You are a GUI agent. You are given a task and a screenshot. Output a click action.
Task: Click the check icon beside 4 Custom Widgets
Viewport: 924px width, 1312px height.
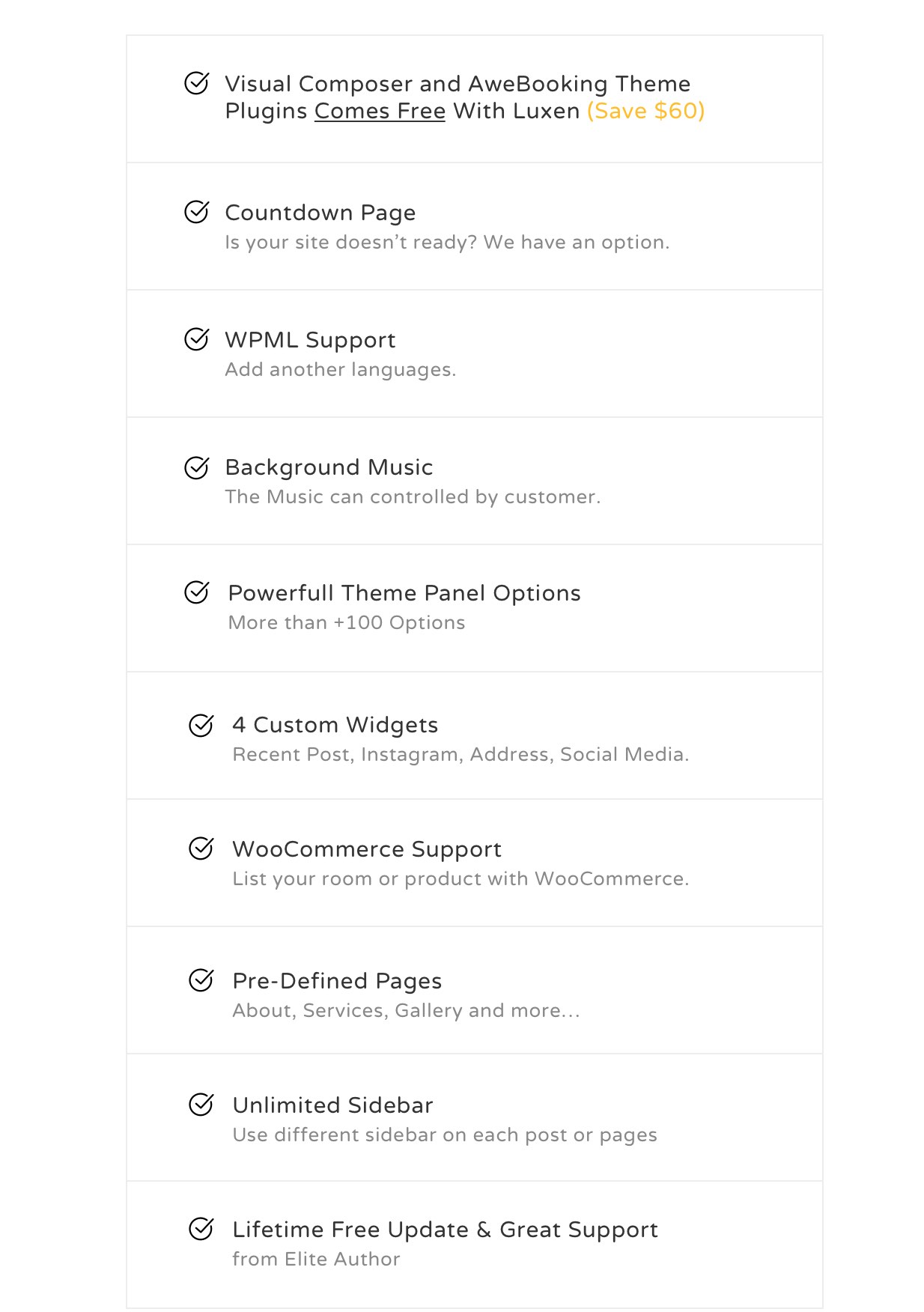(x=201, y=725)
